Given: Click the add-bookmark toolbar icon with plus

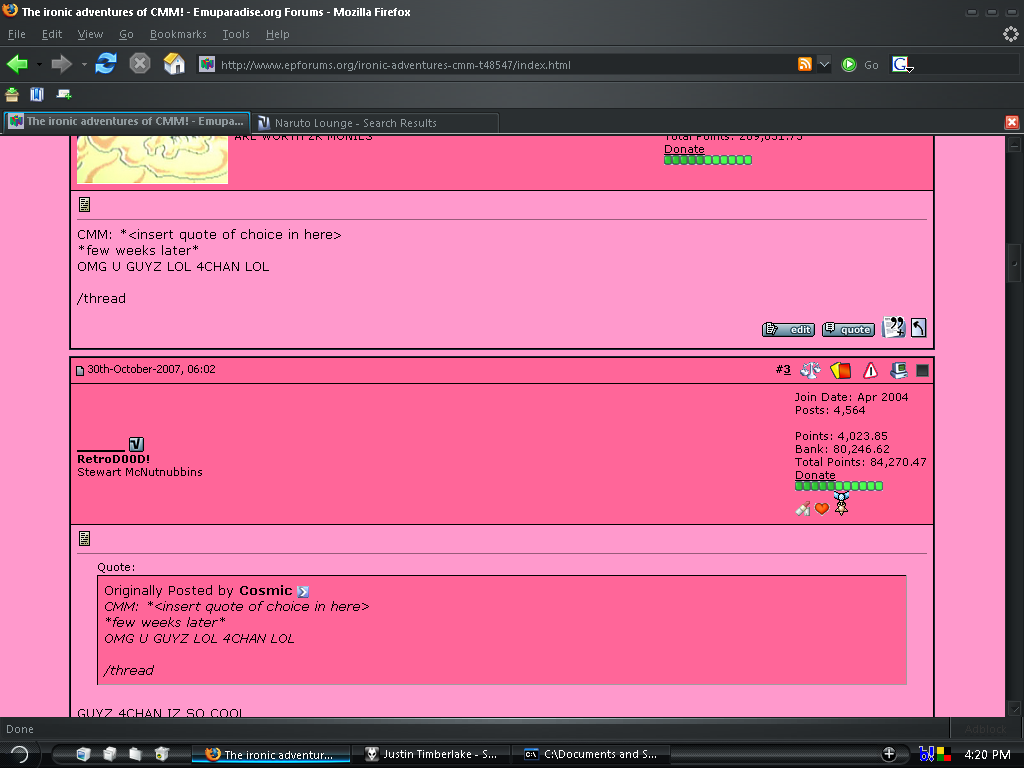Looking at the screenshot, I should (x=64, y=95).
